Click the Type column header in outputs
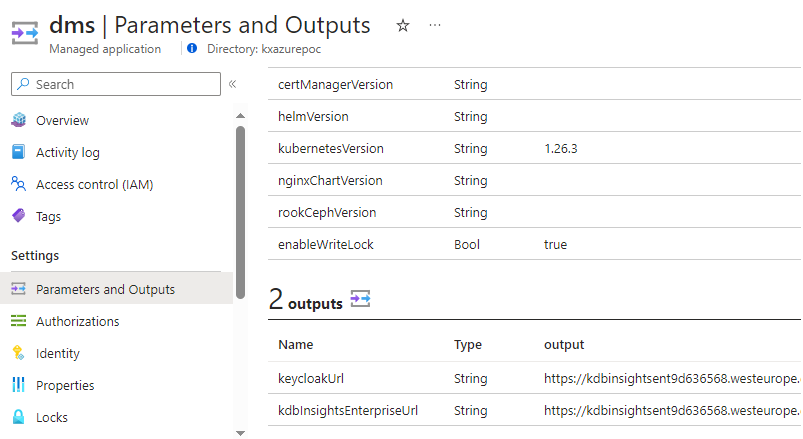803x439 pixels. coord(468,345)
